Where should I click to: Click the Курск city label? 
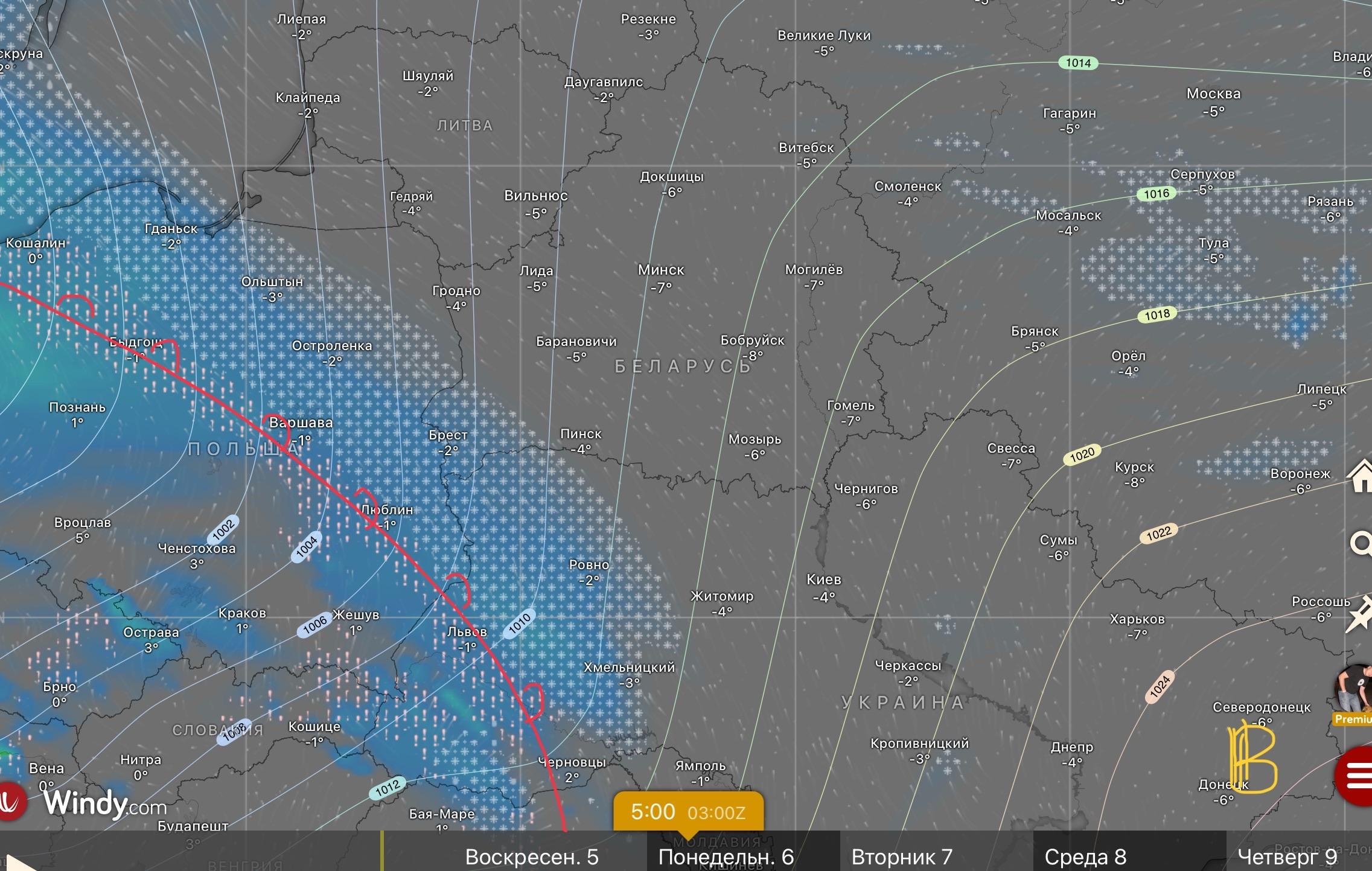[x=1134, y=467]
